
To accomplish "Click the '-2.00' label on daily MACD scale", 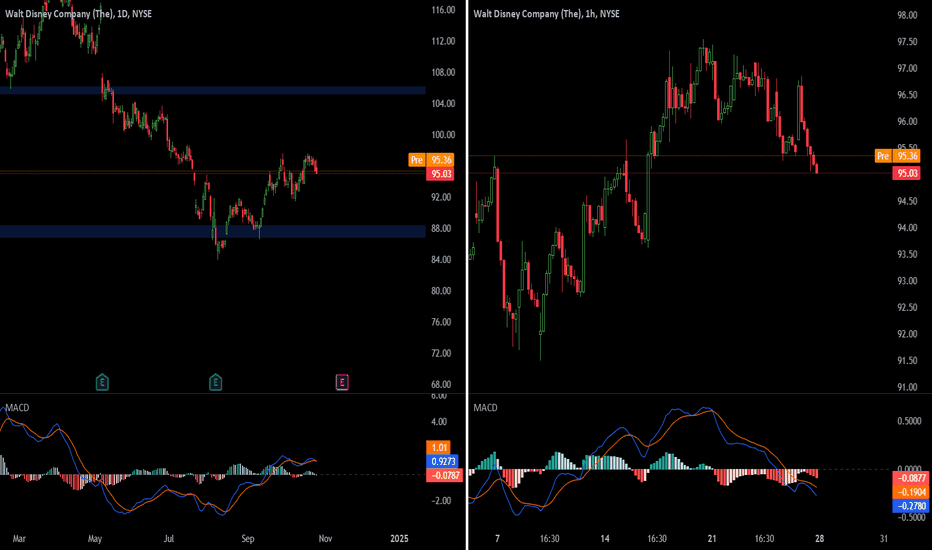I will [x=439, y=501].
